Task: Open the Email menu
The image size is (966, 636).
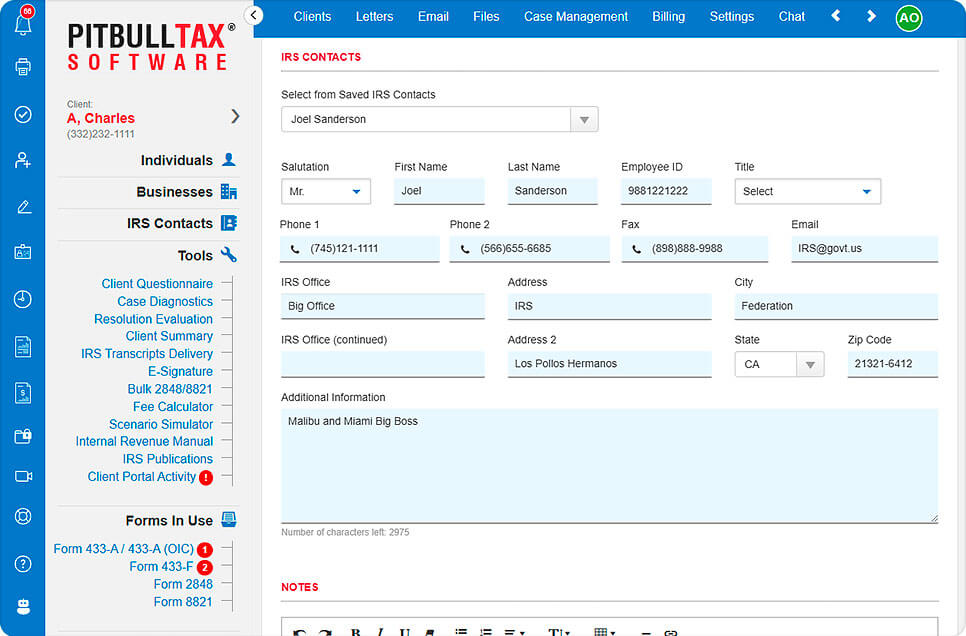Action: click(x=433, y=17)
